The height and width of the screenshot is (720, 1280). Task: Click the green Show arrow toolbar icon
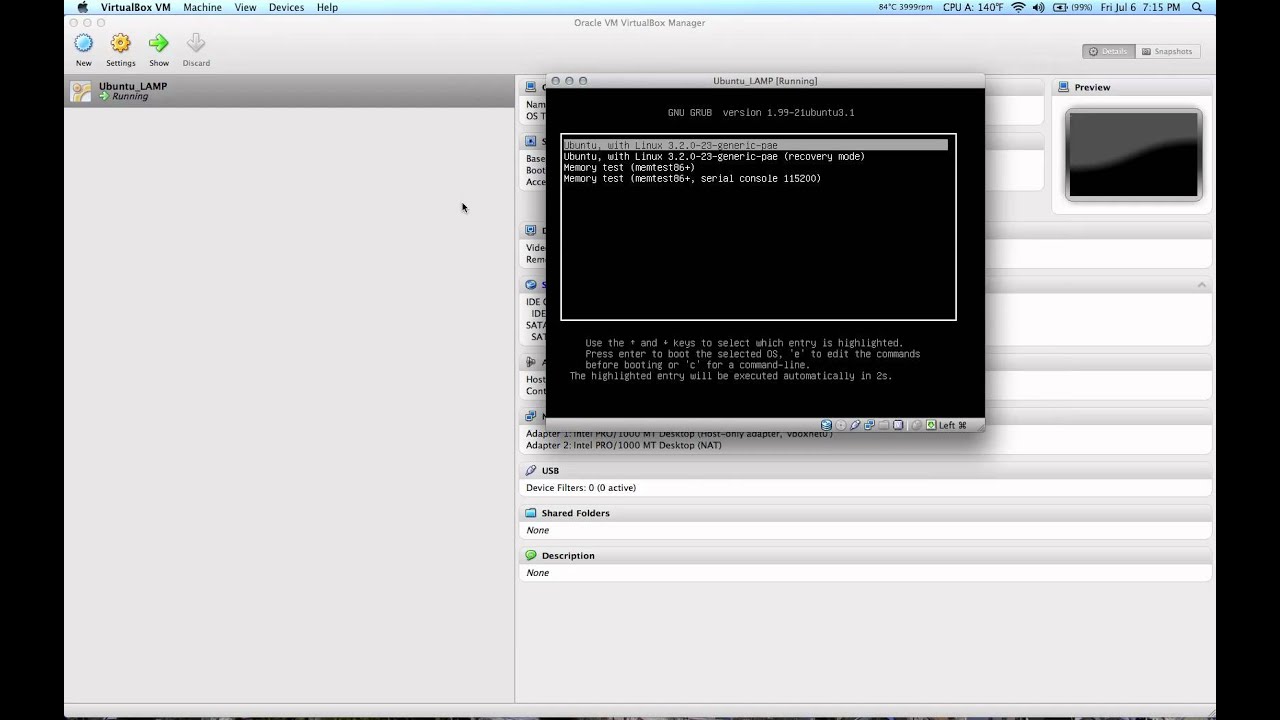coord(159,43)
